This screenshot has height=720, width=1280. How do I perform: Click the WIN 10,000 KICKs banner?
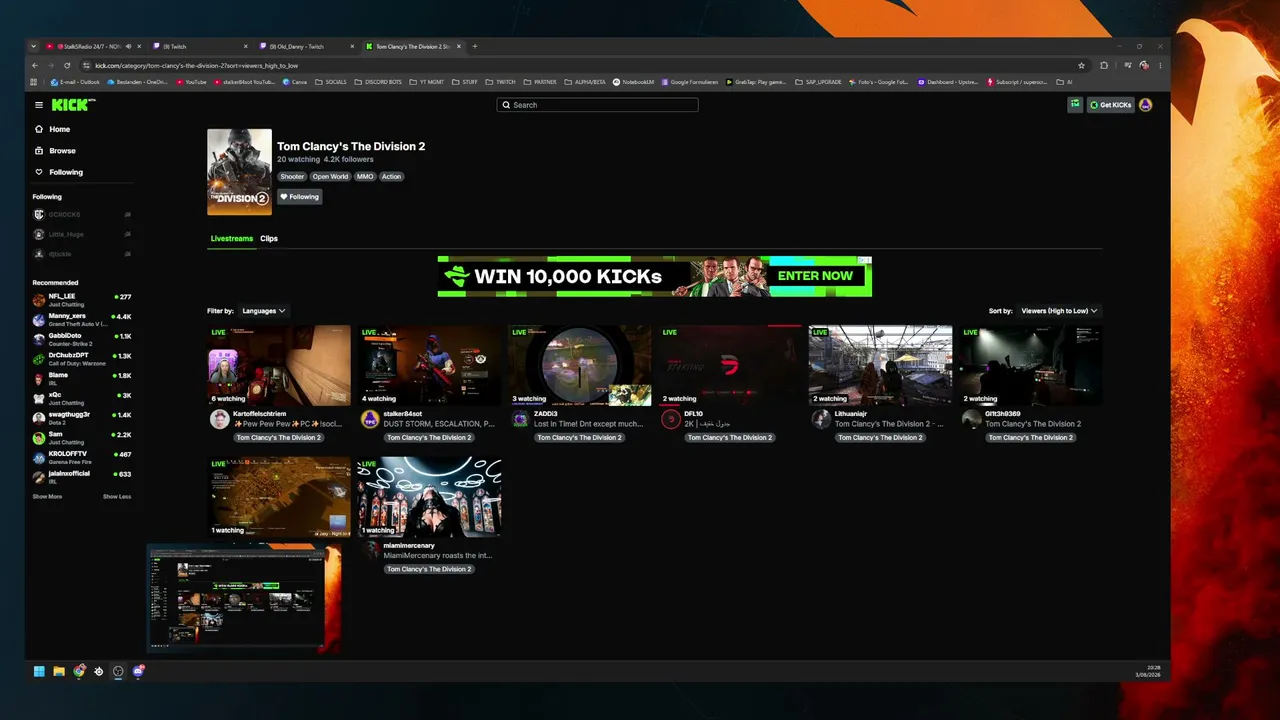pos(655,276)
